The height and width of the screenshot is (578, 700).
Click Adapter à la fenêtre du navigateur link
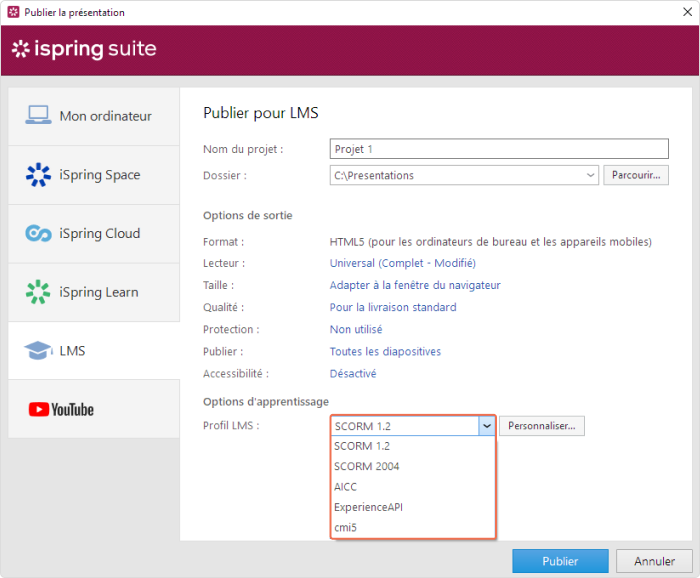(x=415, y=285)
